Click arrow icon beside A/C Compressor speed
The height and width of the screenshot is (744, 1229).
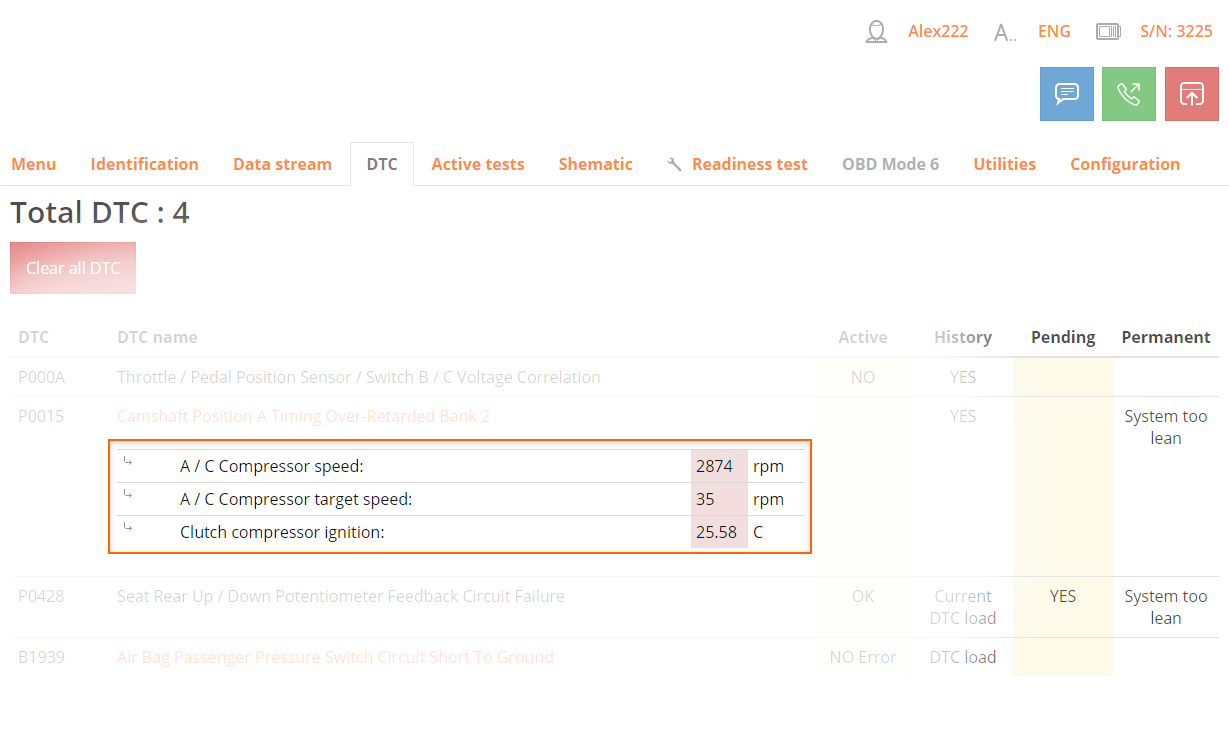tap(128, 462)
